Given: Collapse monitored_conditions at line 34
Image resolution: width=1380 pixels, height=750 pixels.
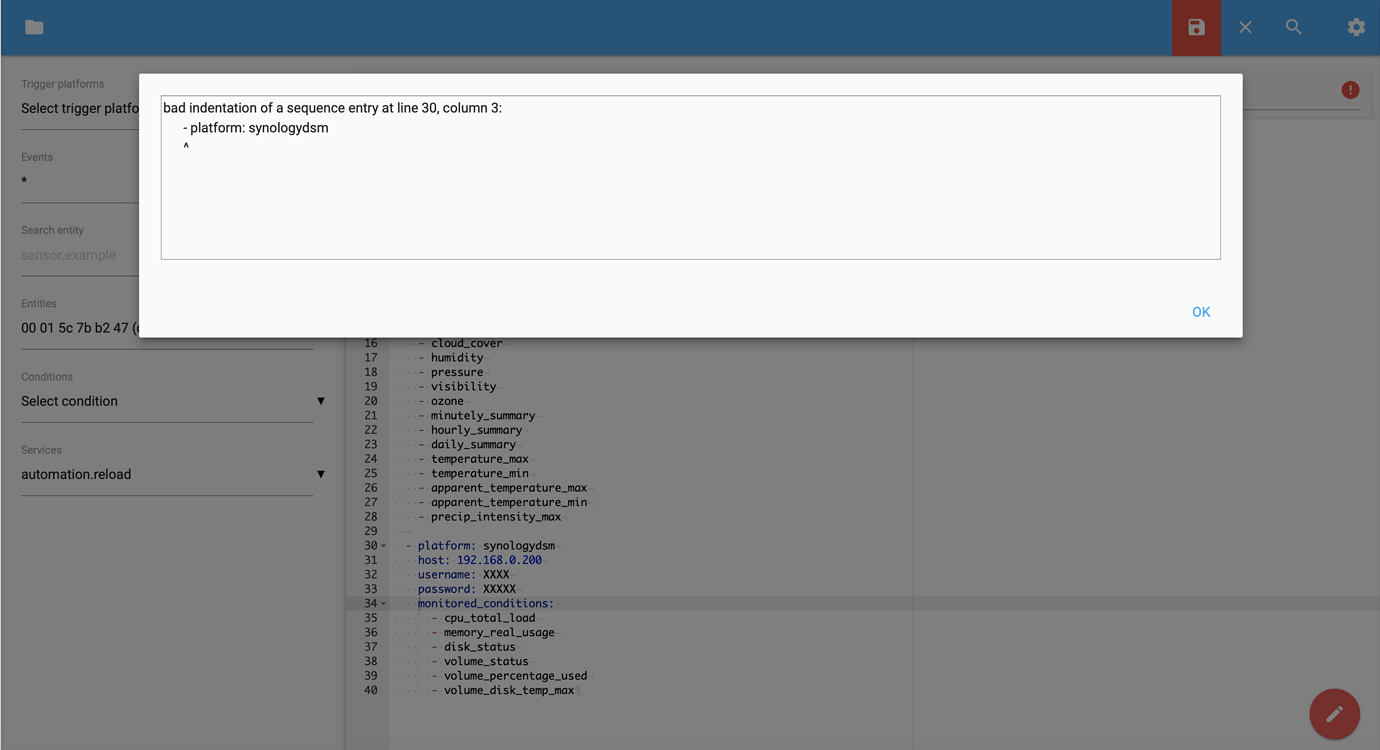Looking at the screenshot, I should click(x=382, y=603).
